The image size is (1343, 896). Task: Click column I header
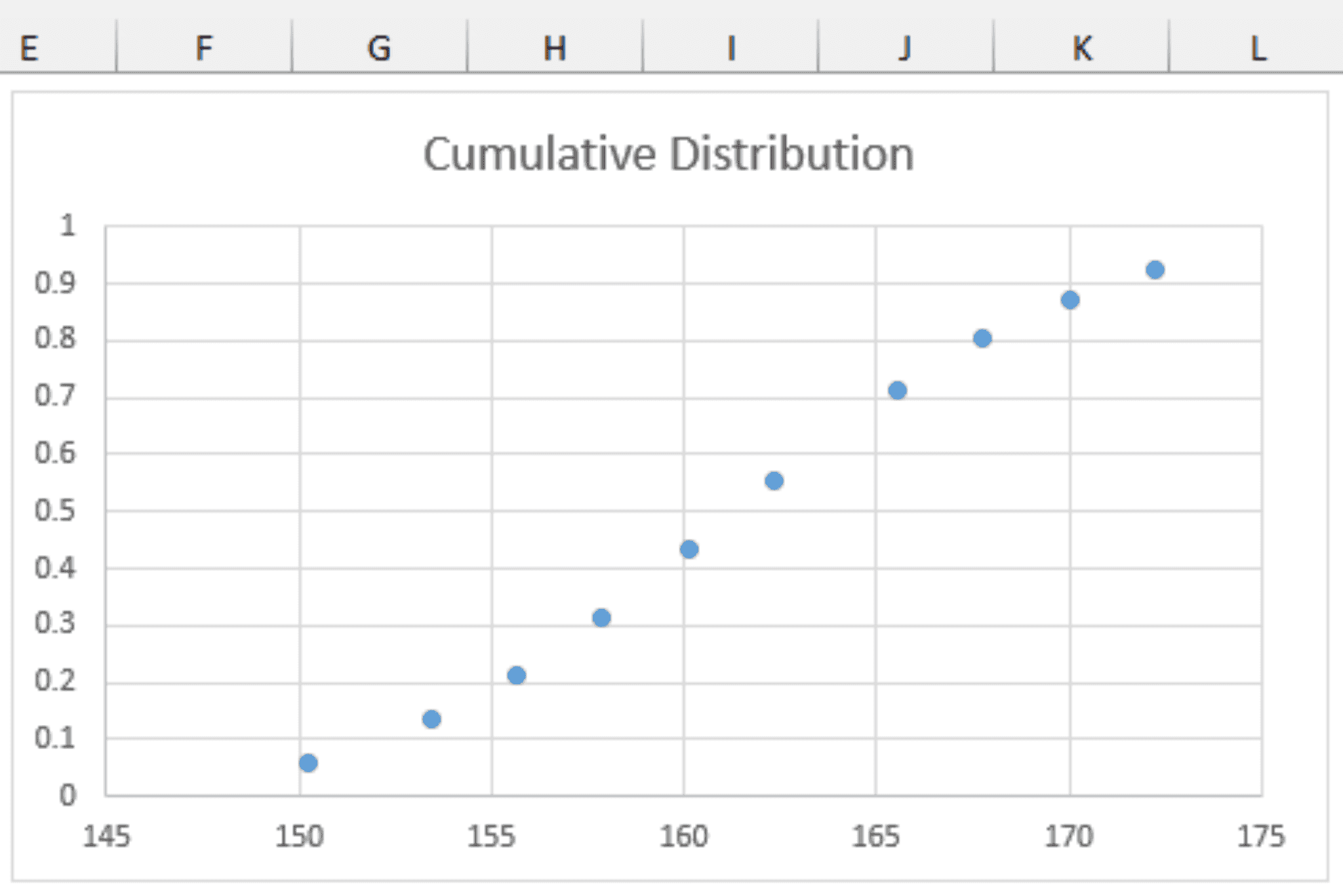pos(731,48)
